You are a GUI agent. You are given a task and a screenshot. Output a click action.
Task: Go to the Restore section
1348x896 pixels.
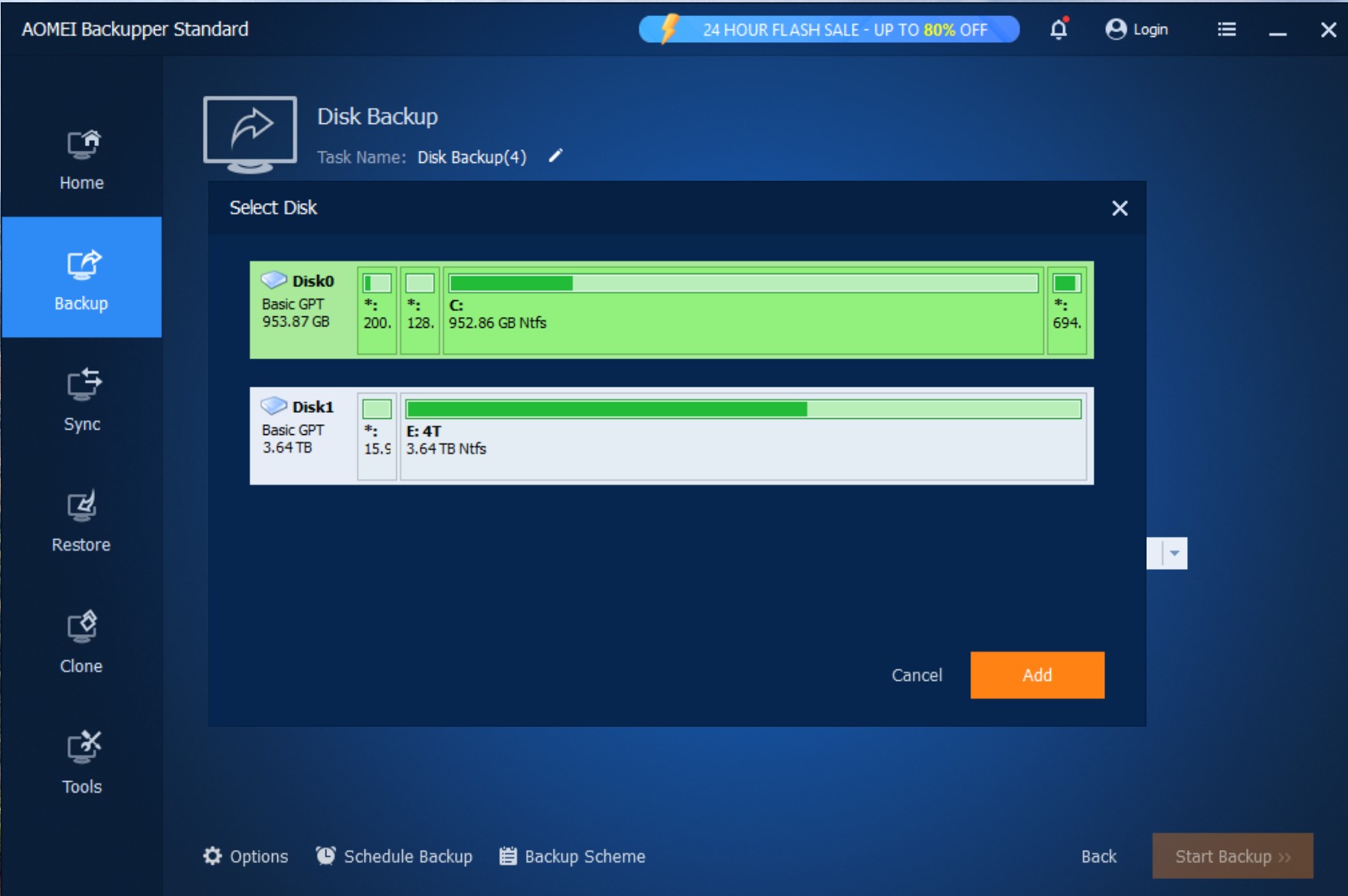(x=81, y=521)
